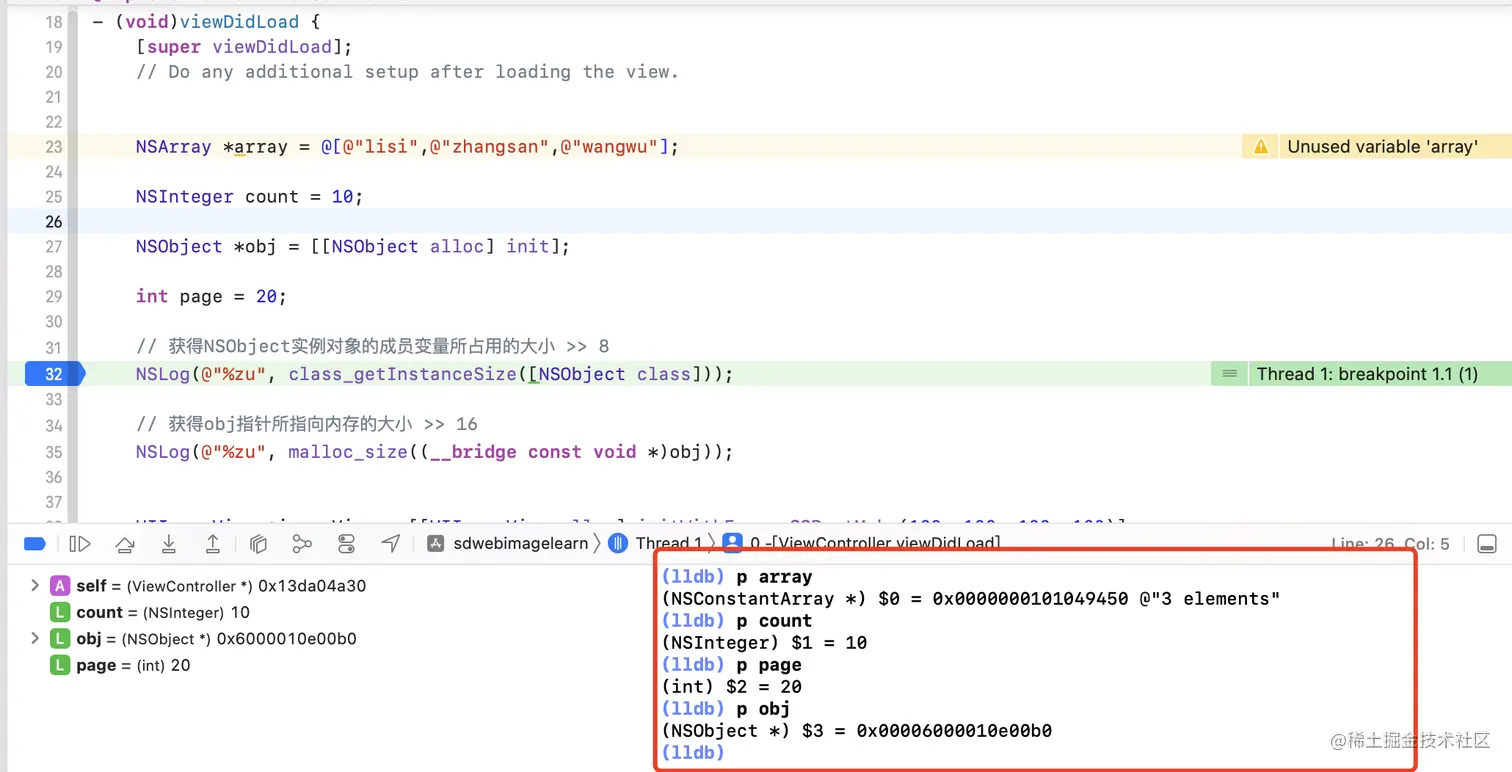
Task: Click the class_getInstanceSize NSLog line
Action: click(435, 374)
